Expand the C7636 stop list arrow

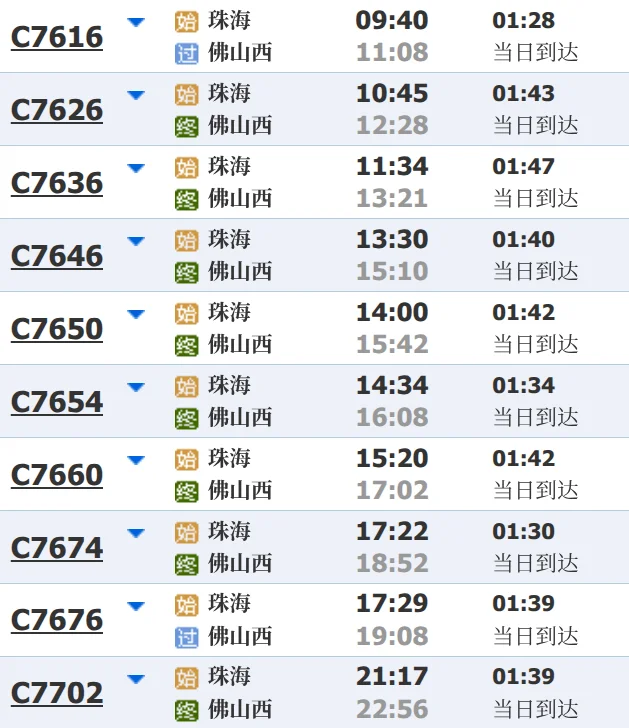point(136,168)
